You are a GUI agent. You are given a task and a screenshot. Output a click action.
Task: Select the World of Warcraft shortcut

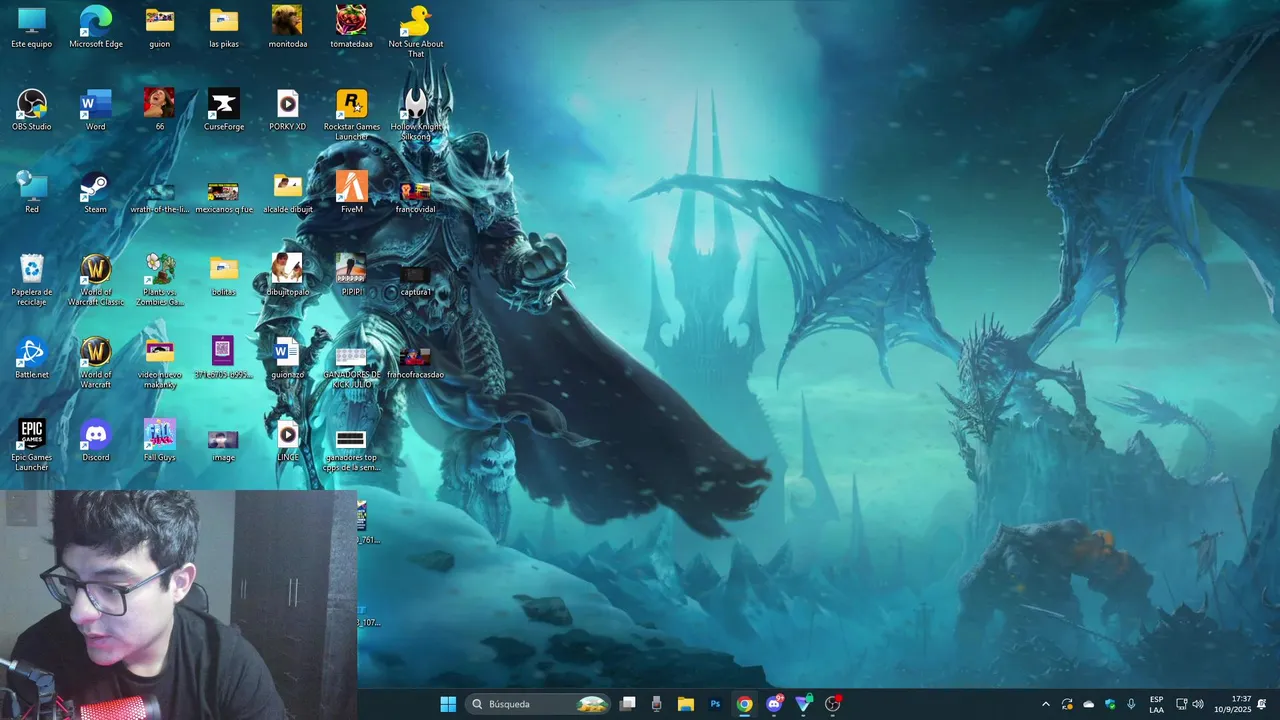click(x=96, y=363)
